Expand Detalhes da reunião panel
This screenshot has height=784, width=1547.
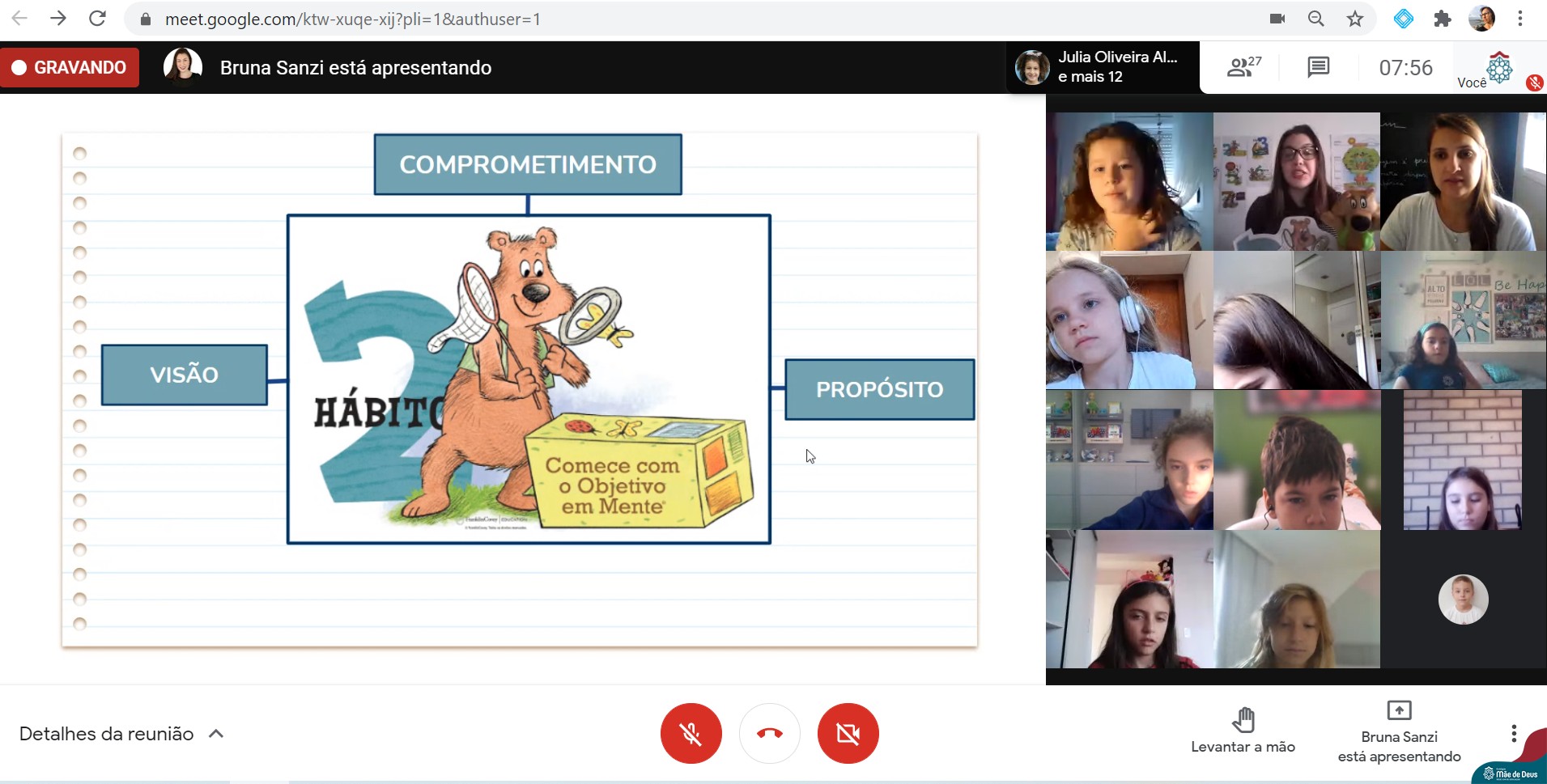click(121, 734)
